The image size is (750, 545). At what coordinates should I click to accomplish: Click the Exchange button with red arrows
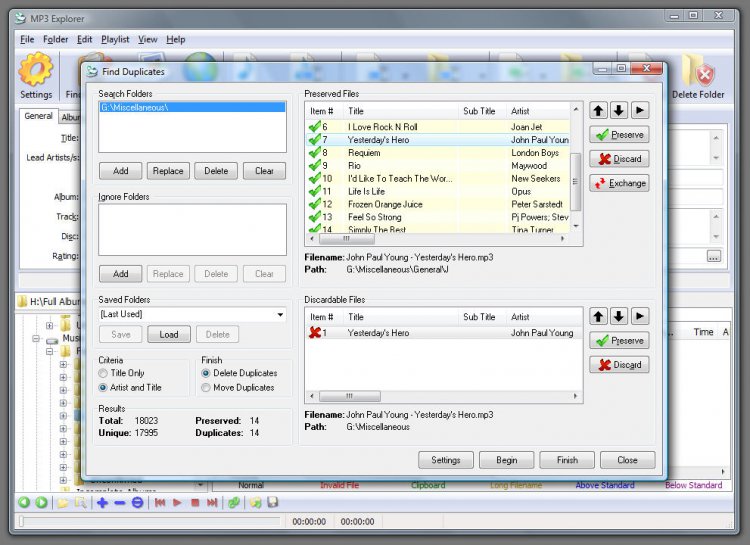coord(618,183)
